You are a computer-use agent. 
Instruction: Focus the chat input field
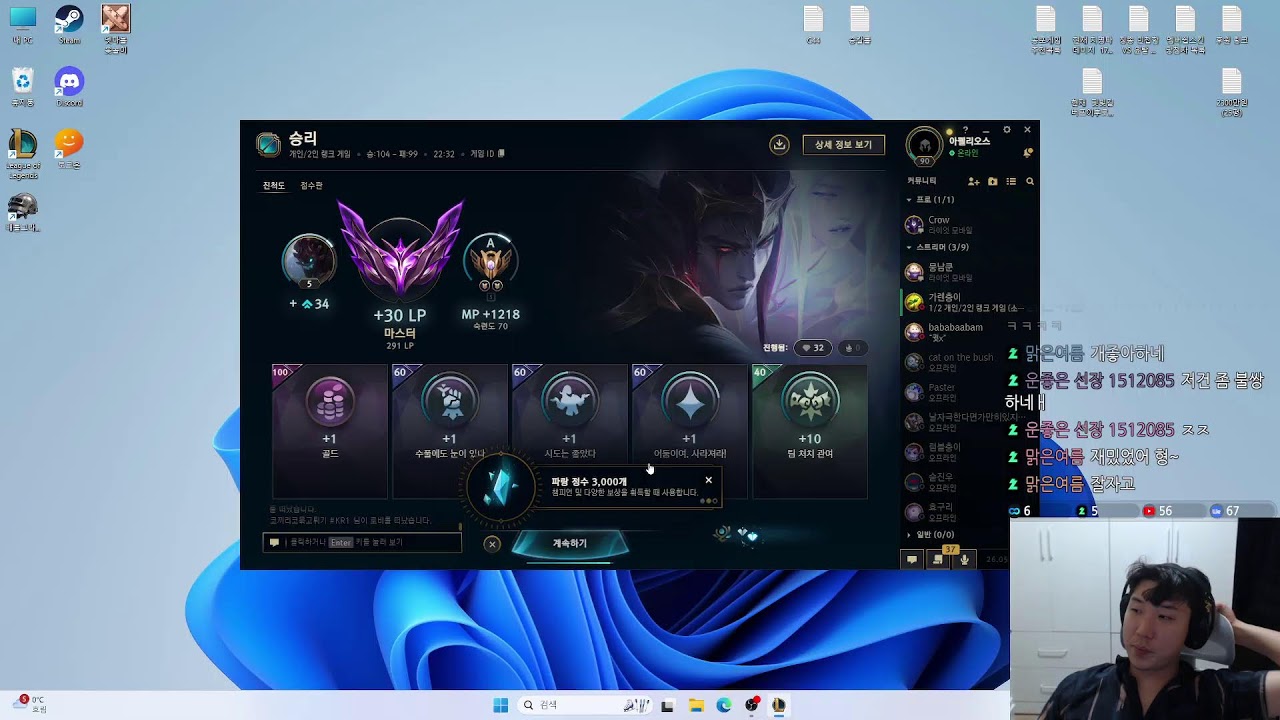[x=363, y=542]
